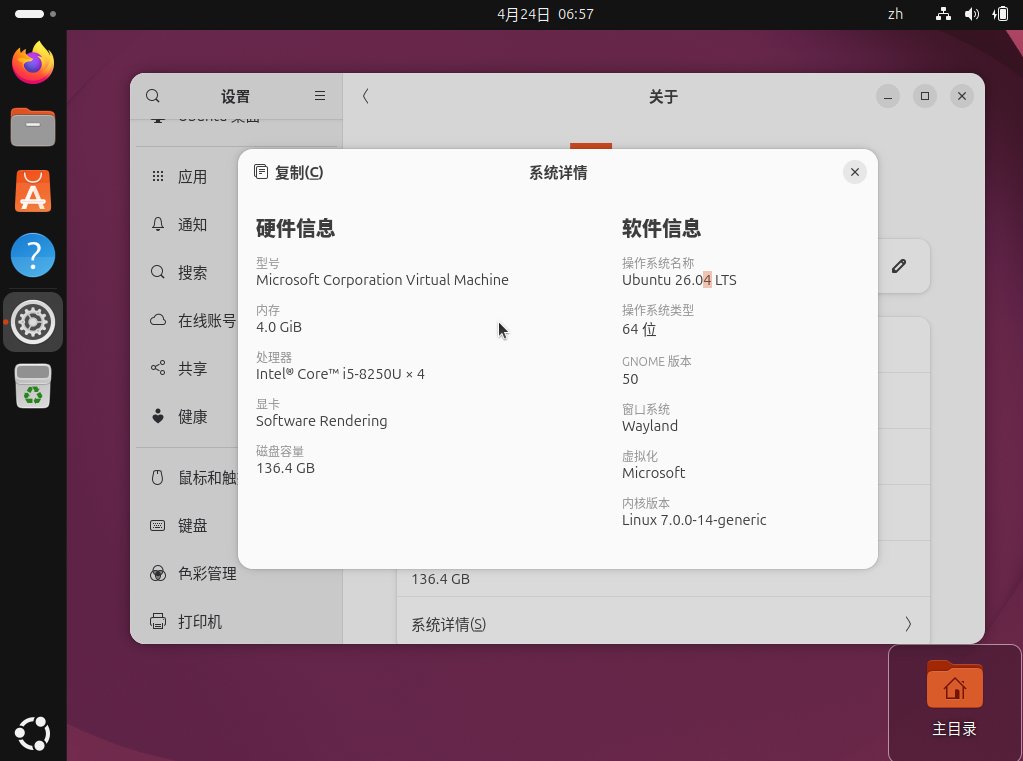Click the Settings gear dock icon
The image size is (1023, 761).
[33, 322]
